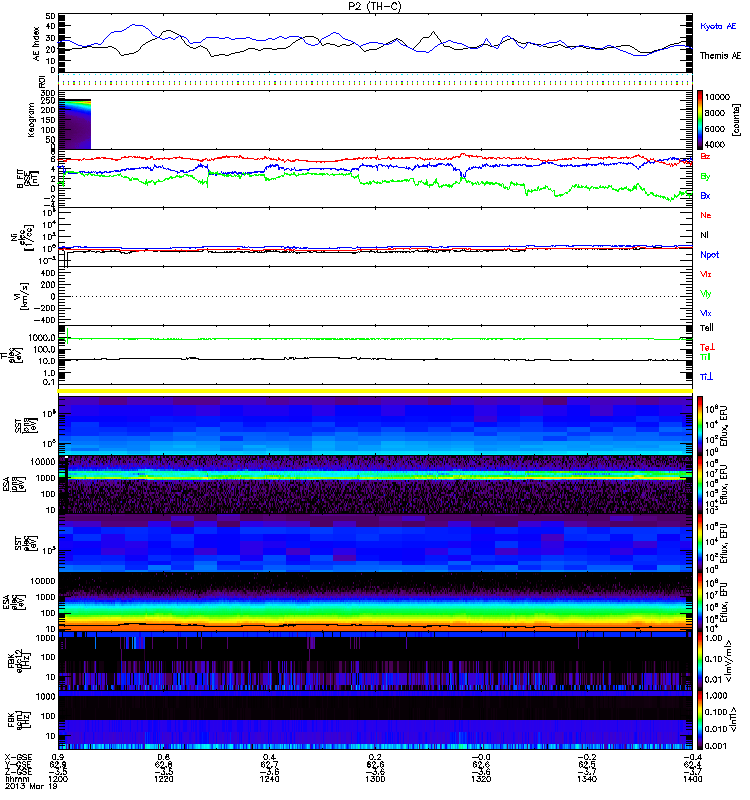This screenshot has width=750, height=800.
Task: Click the red Bz legend label
Action: tap(705, 157)
